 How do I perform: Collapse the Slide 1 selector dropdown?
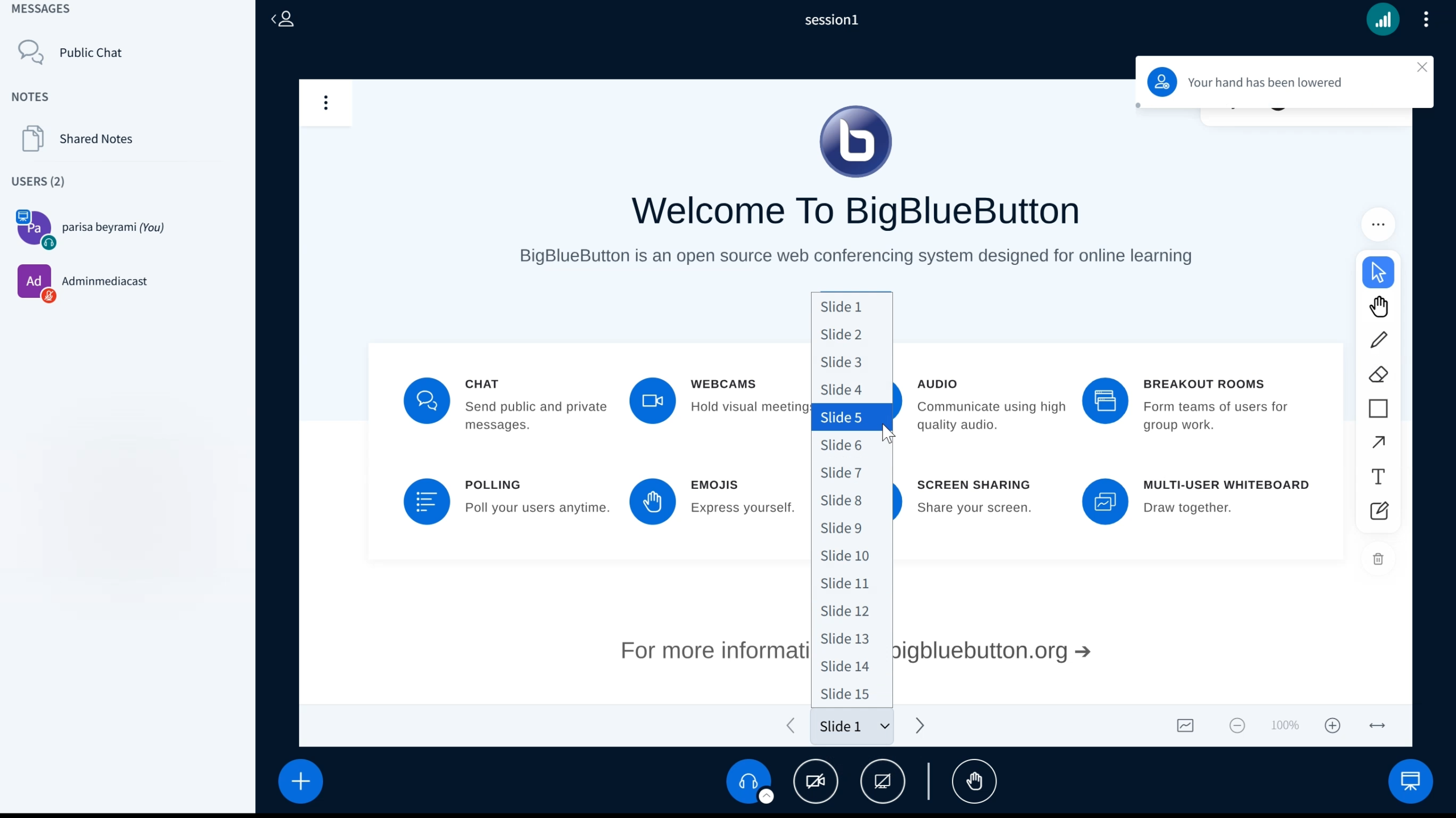click(851, 726)
